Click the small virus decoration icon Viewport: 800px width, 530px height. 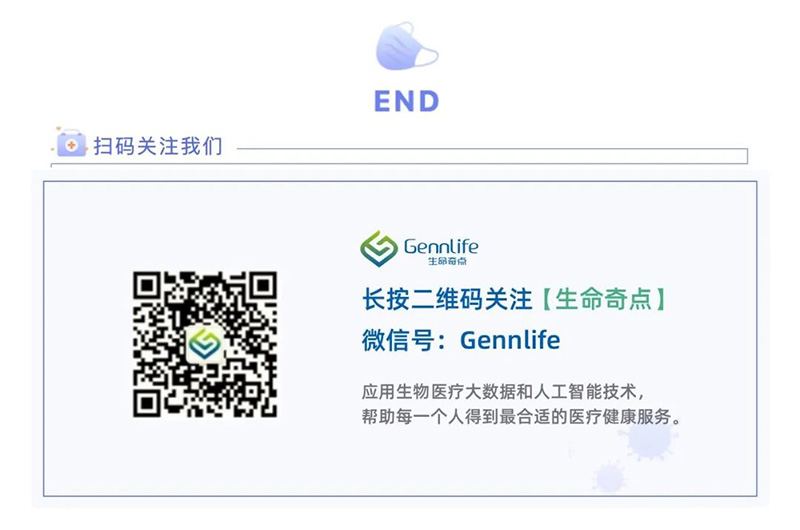[x=610, y=476]
